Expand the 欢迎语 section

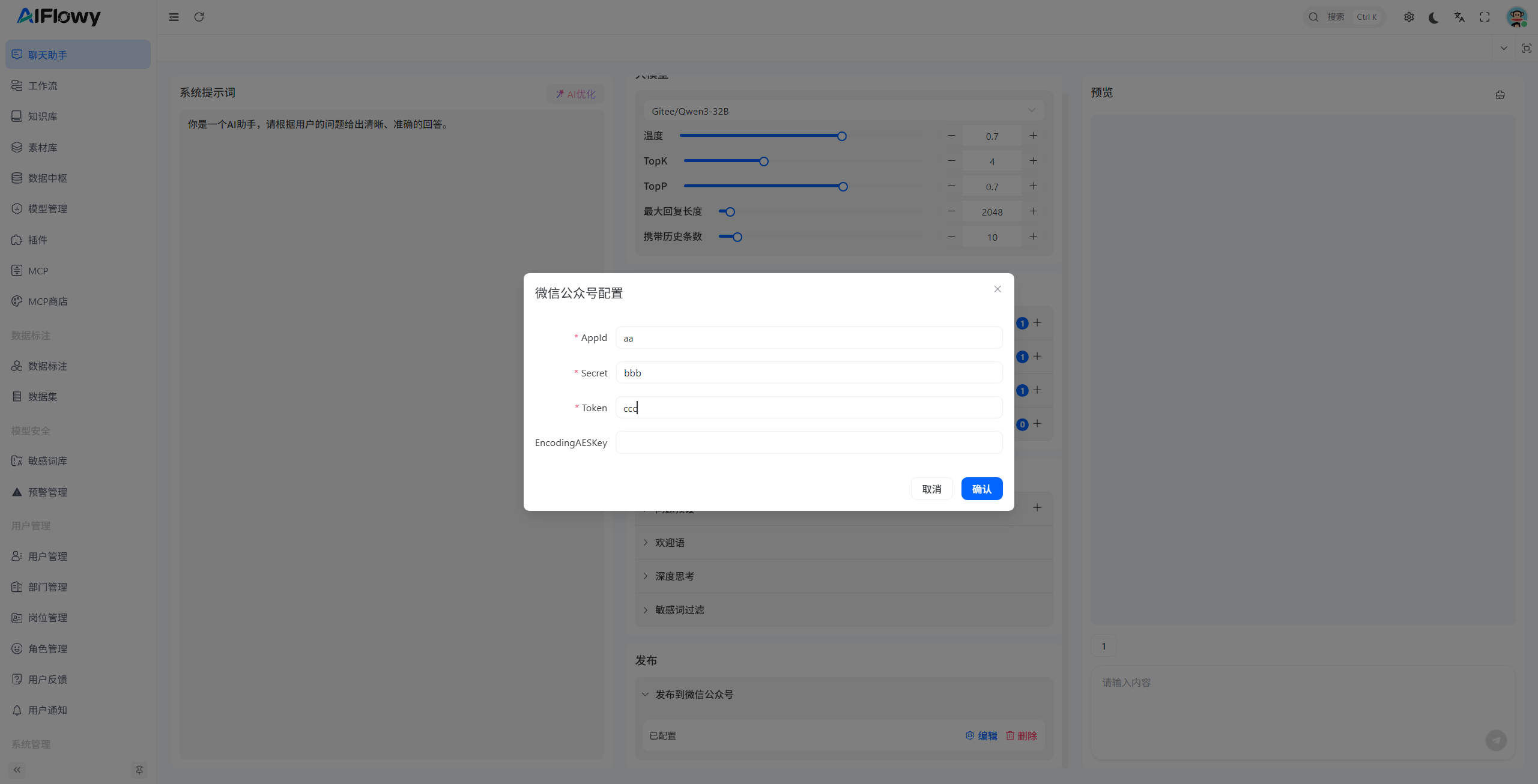tap(669, 542)
